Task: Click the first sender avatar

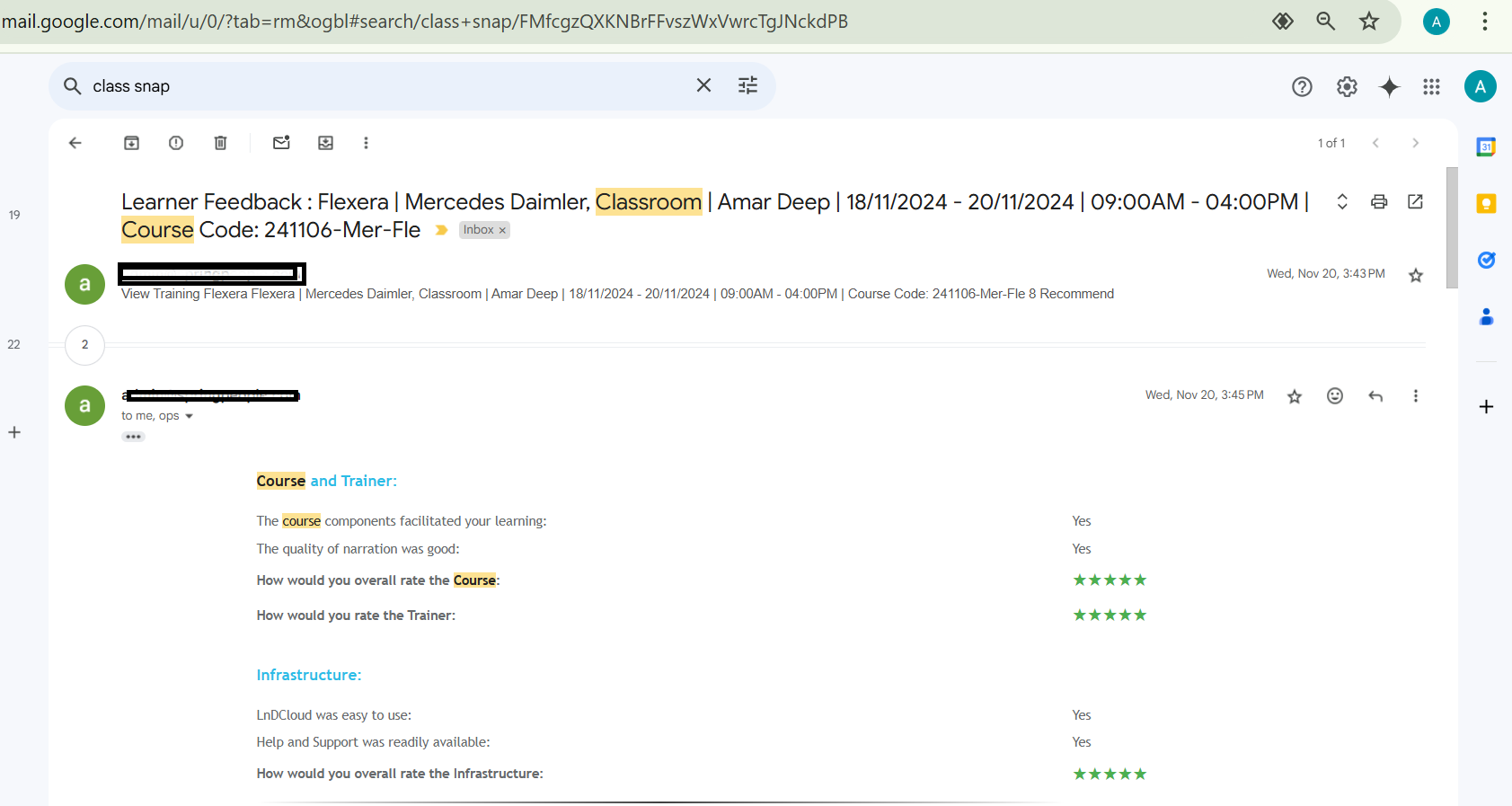Action: 85,285
